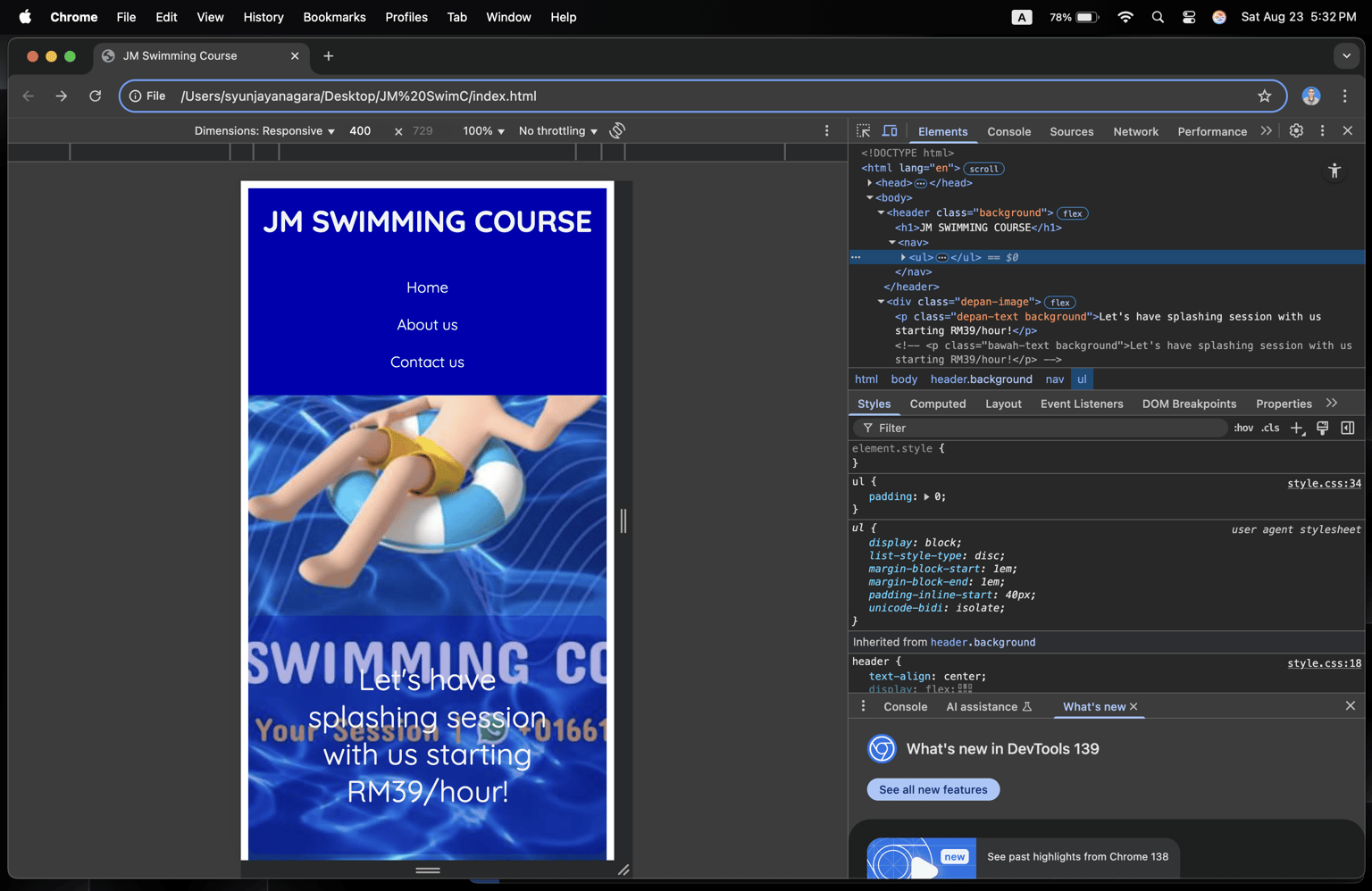Screen dimensions: 1372x891
Task: Open Chrome's three-dot main menu
Action: point(1345,96)
